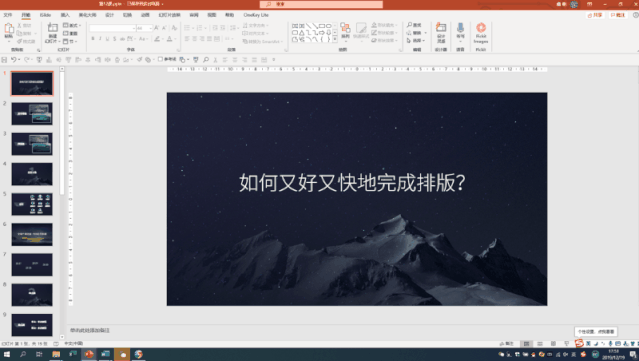Click the Format Painter brush icon

(19, 41)
